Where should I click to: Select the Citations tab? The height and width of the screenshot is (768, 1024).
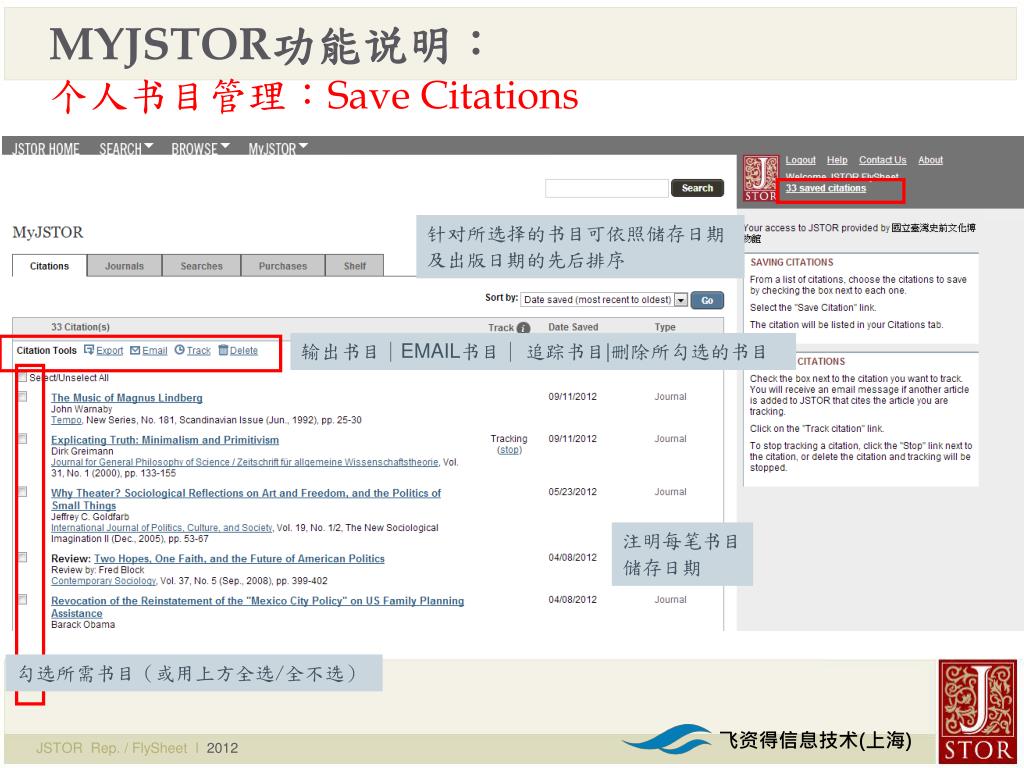[x=50, y=266]
